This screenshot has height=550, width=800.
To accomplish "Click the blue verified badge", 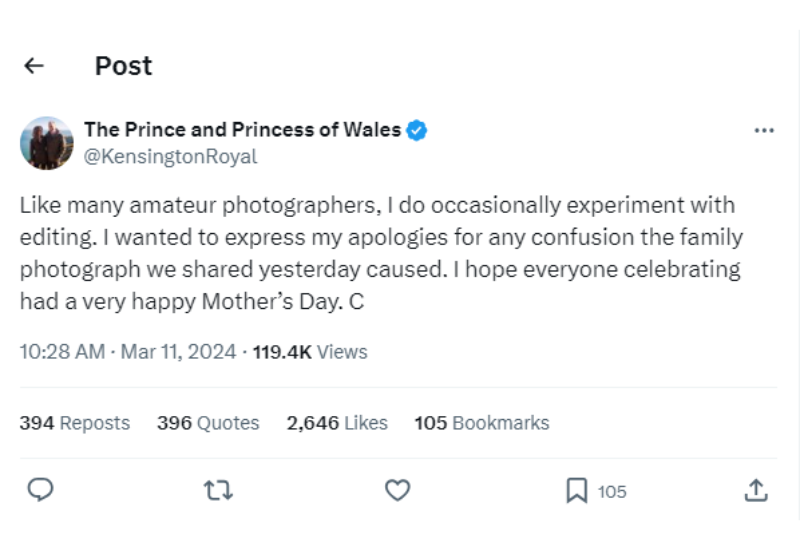I will [417, 130].
